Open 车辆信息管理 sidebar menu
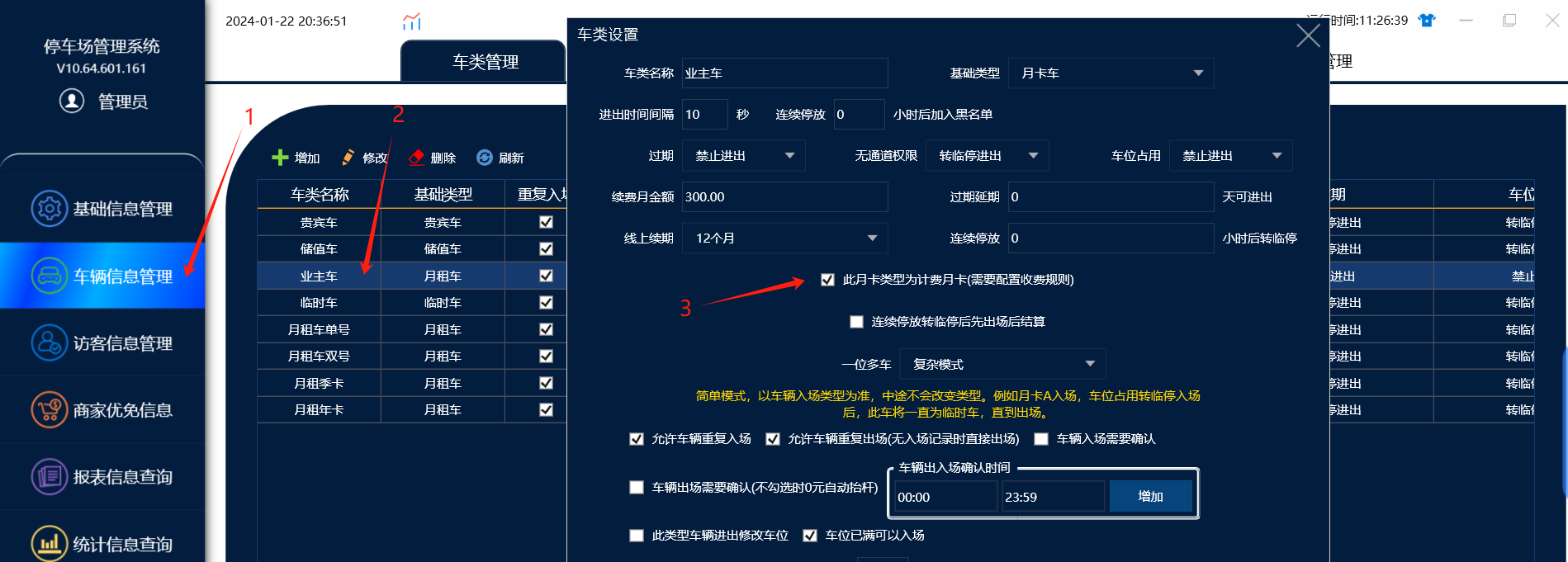Image resolution: width=1568 pixels, height=562 pixels. [102, 276]
